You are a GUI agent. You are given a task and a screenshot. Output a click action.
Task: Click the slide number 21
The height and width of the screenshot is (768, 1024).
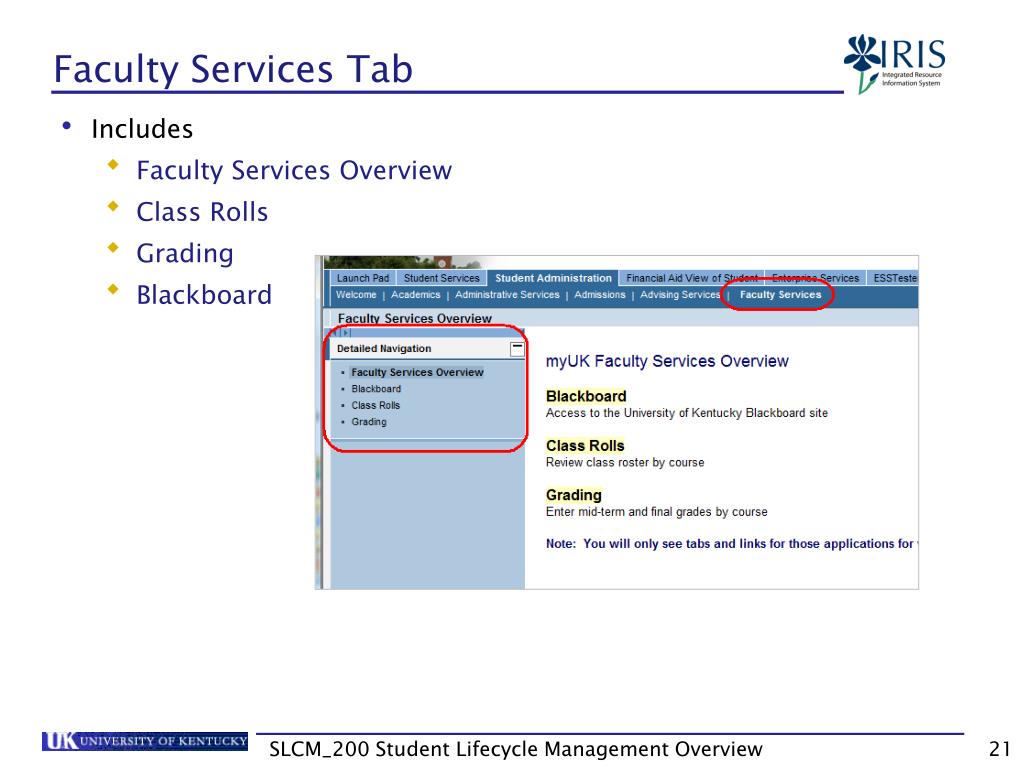click(x=1000, y=749)
